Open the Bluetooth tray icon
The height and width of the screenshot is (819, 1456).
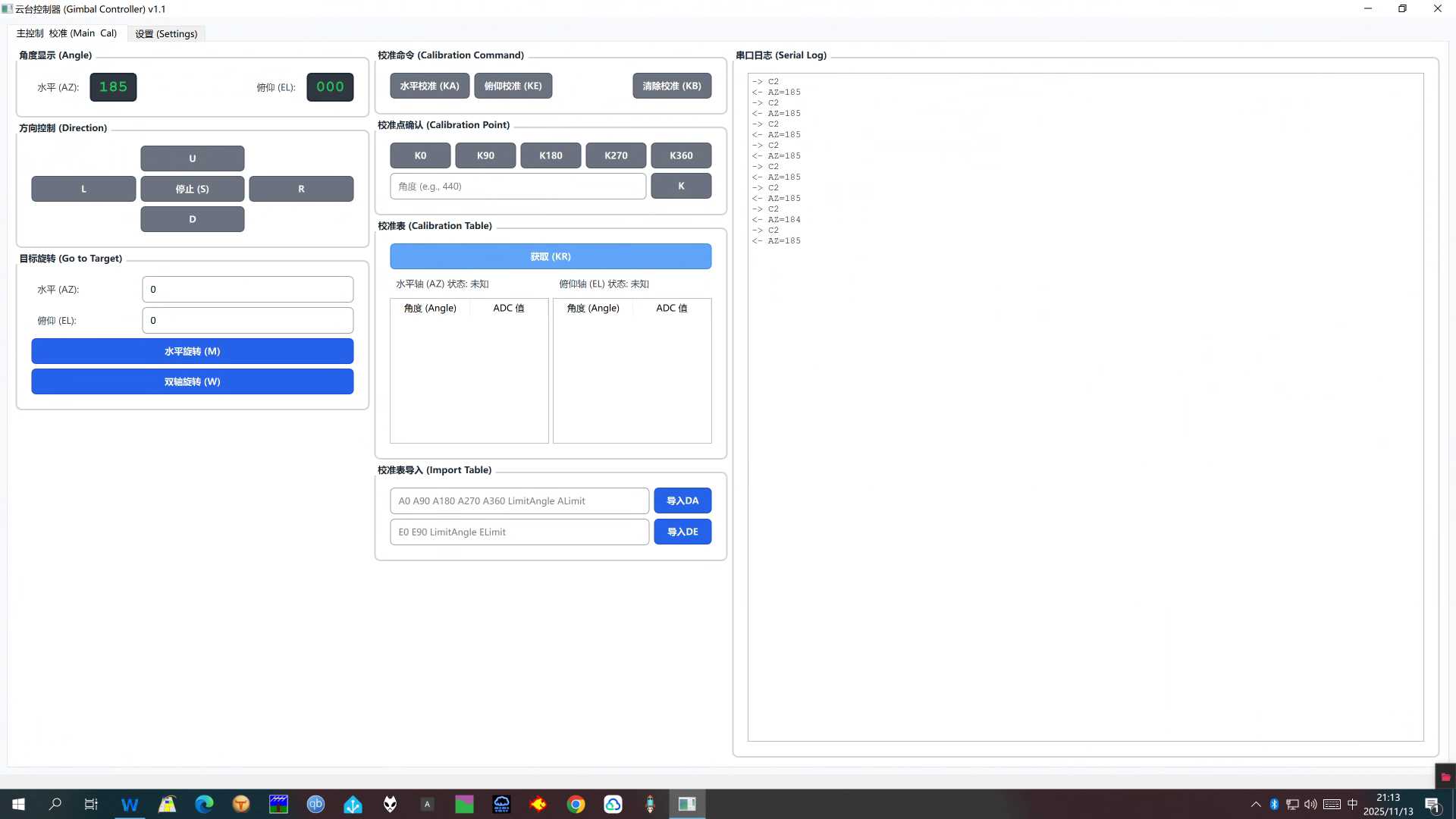click(x=1274, y=805)
